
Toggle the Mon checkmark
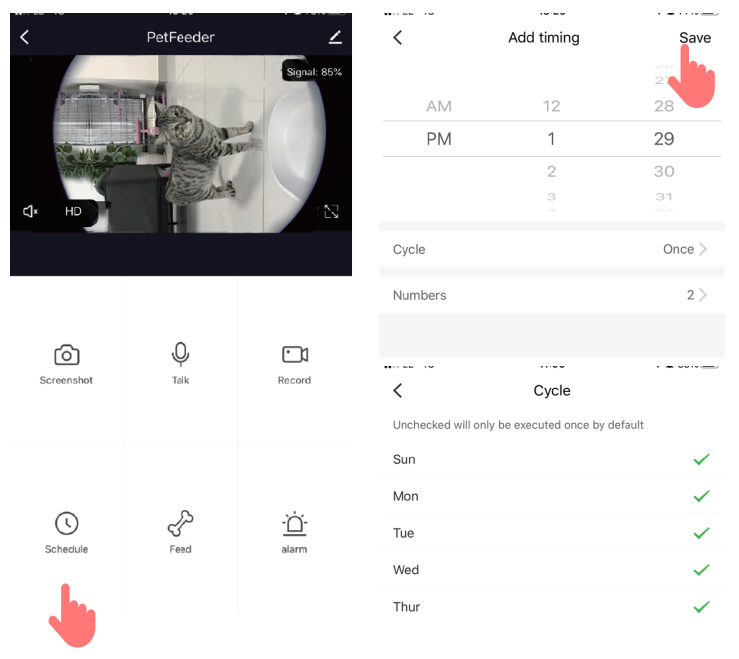[701, 496]
